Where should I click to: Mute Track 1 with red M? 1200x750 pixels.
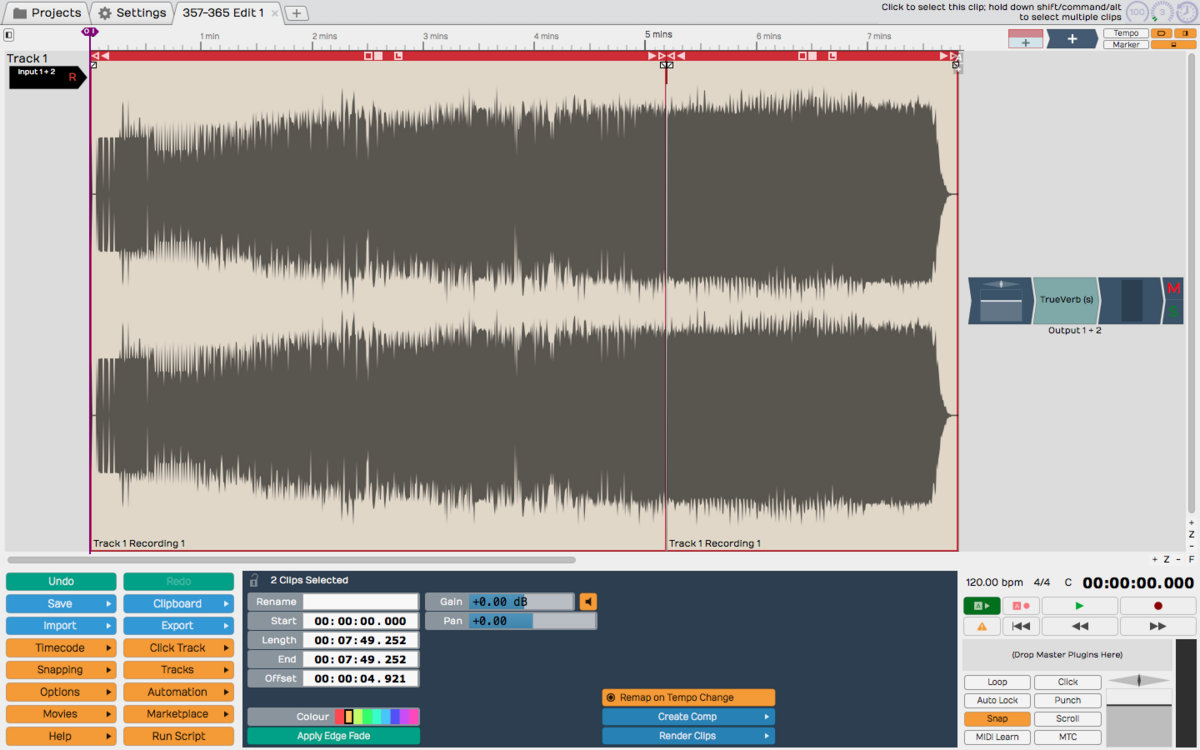click(x=1173, y=289)
